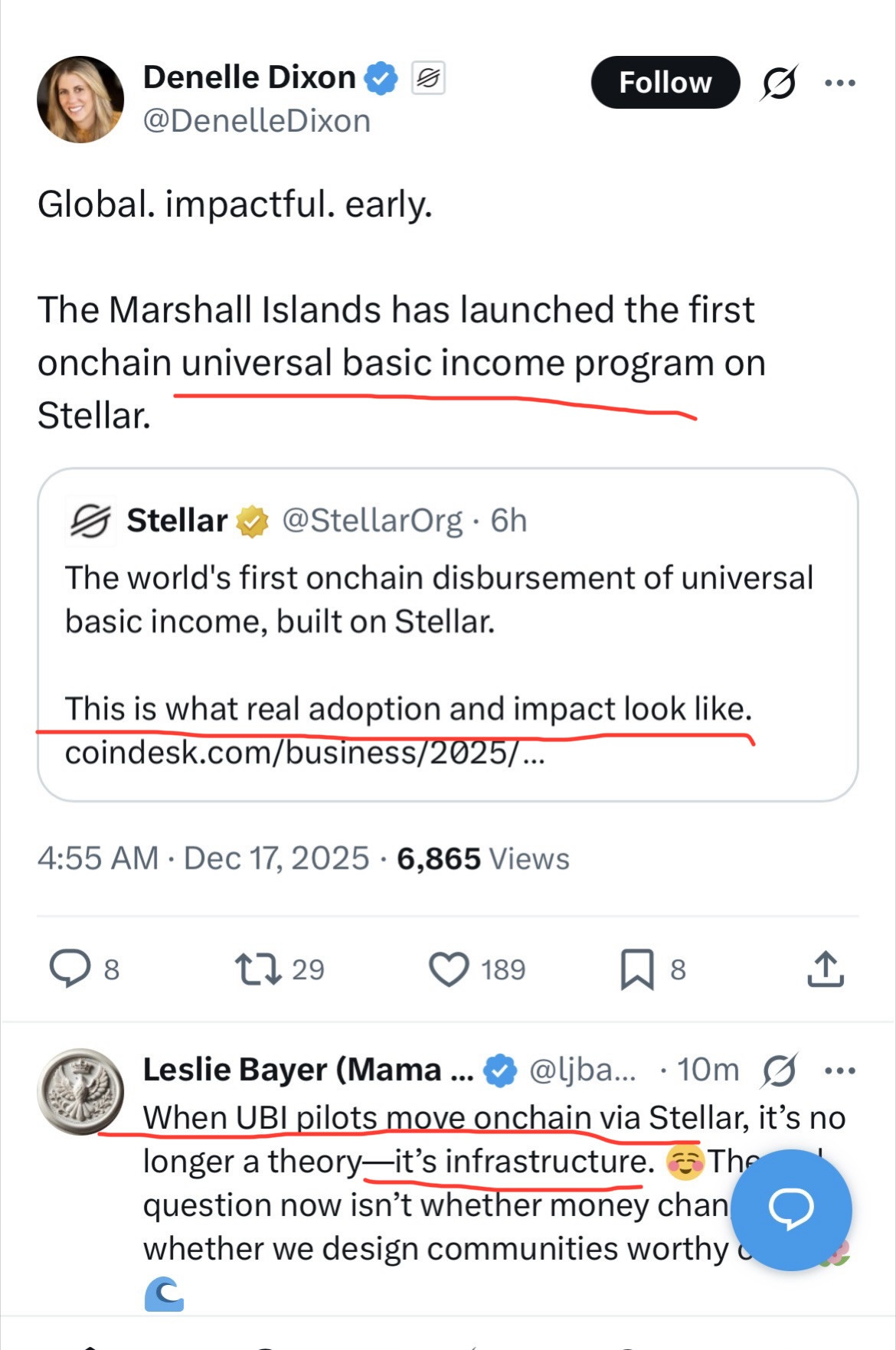Tap the blue floating reply bubble
Viewport: 896px width, 1350px height.
[791, 1210]
